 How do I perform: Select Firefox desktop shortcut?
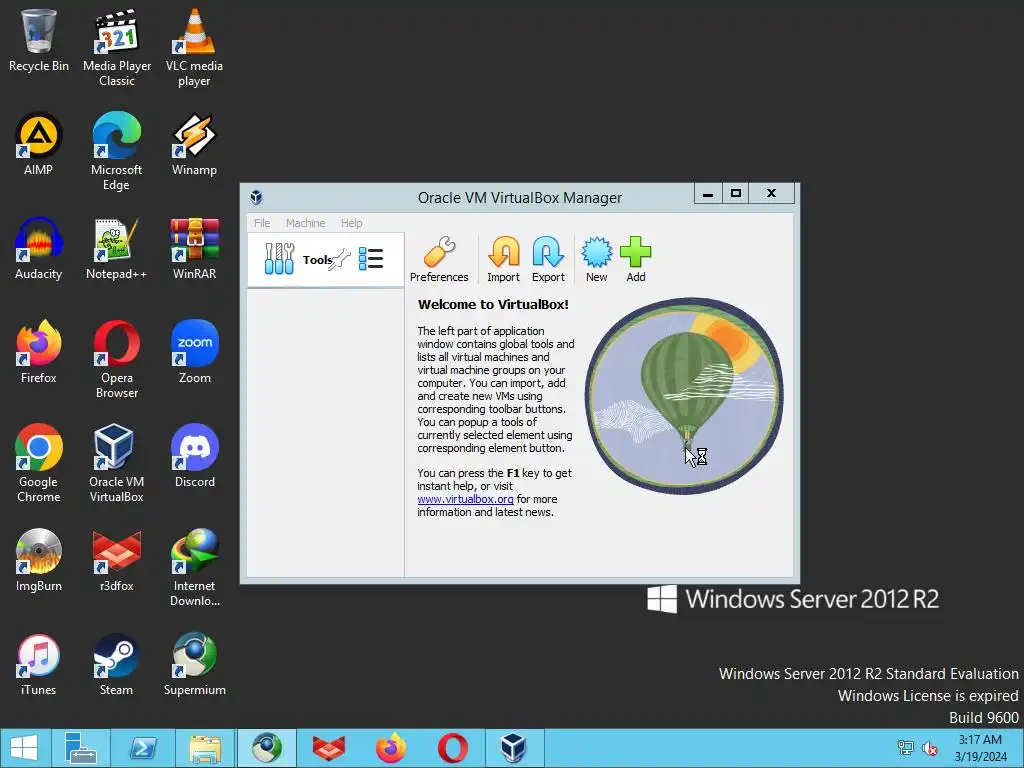[39, 353]
